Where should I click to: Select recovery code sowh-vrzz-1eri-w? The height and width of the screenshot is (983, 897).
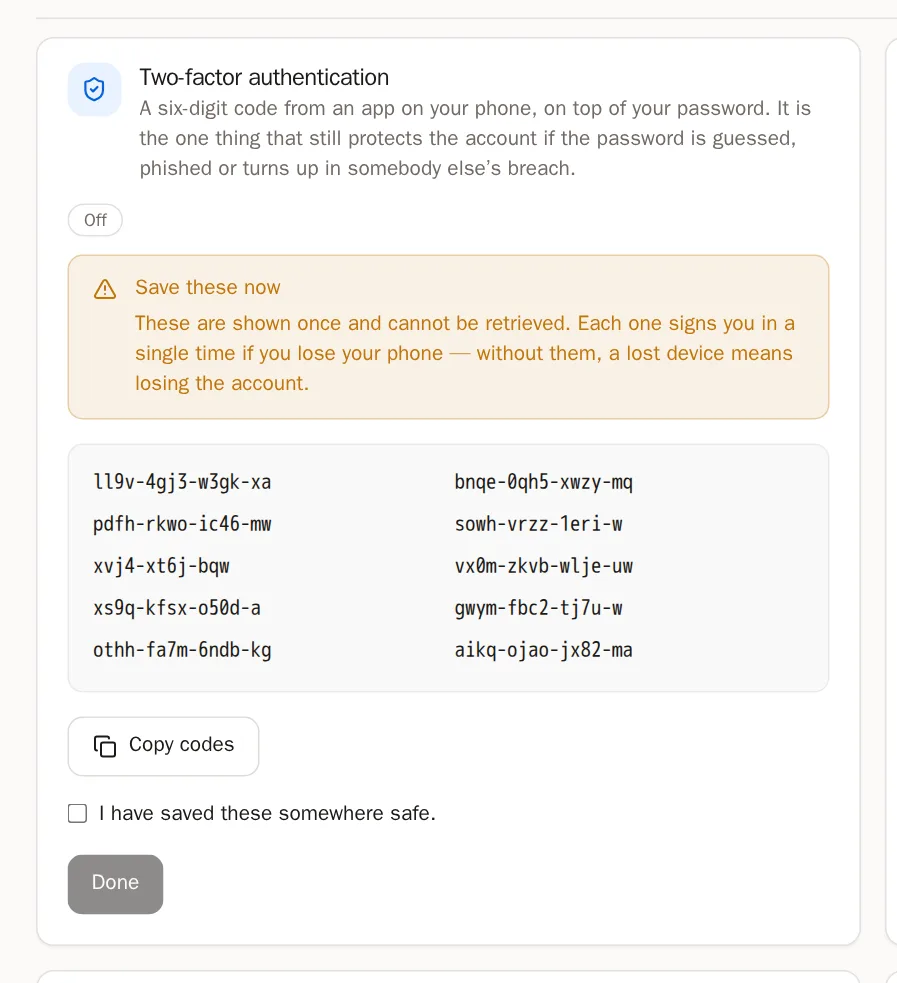538,524
